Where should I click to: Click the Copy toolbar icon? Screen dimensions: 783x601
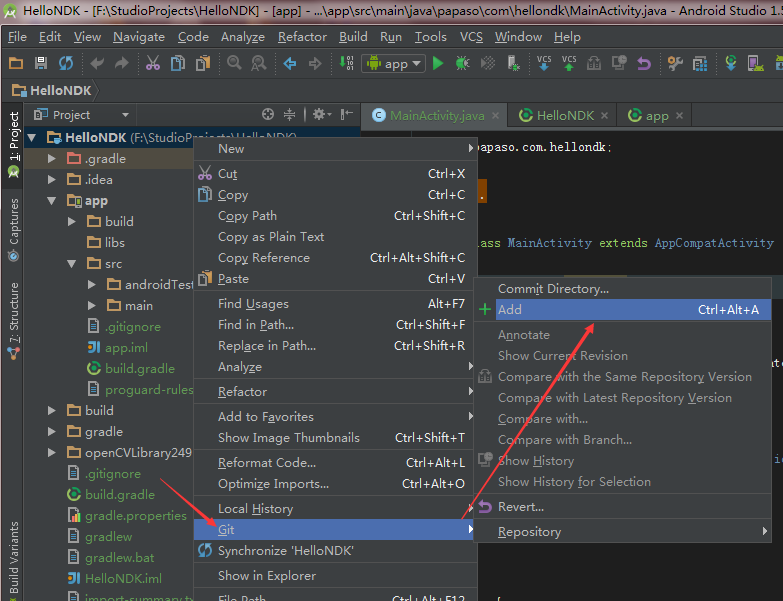[178, 63]
